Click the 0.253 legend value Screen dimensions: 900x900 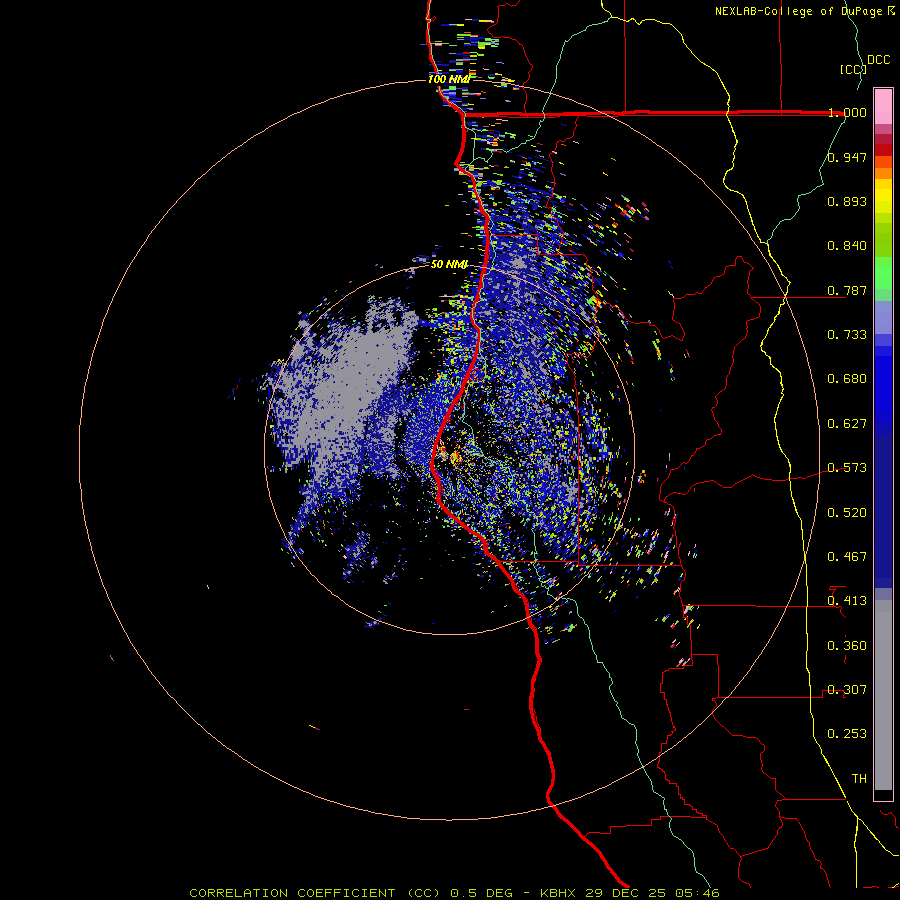point(847,734)
